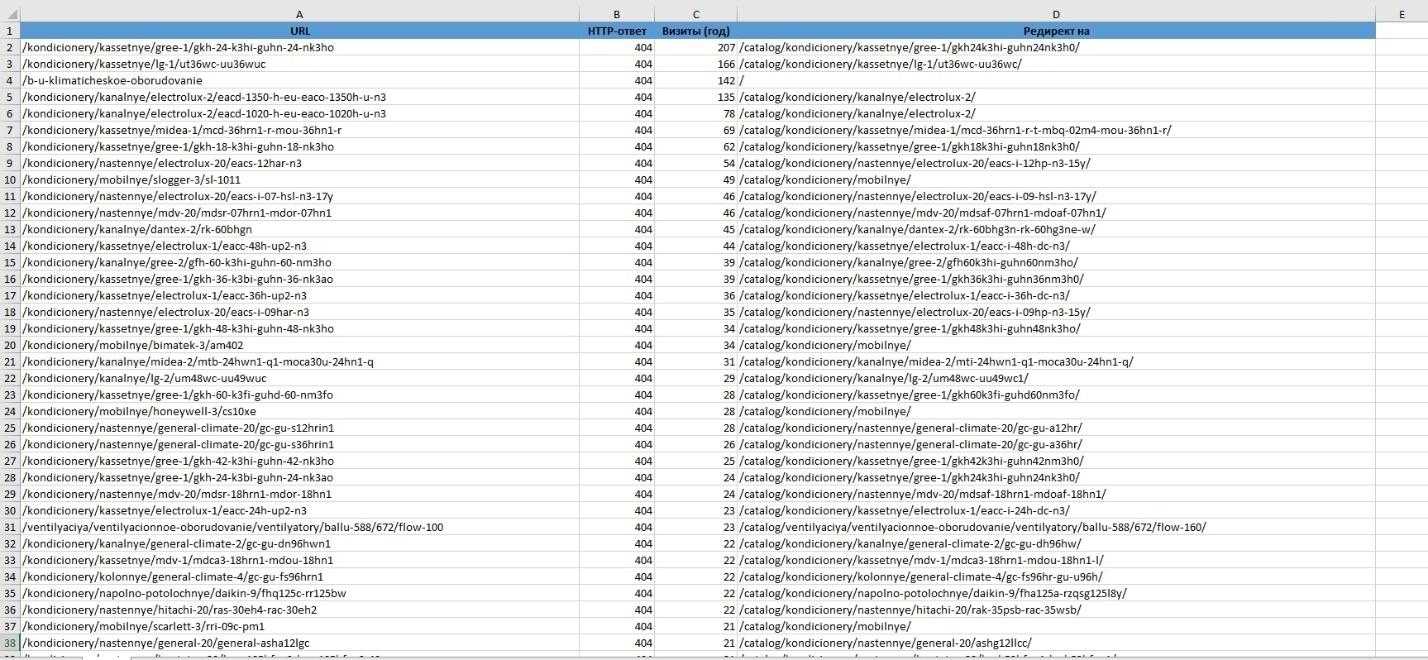Image resolution: width=1428 pixels, height=660 pixels.
Task: Click the visits cell with value 142
Action: click(696, 80)
